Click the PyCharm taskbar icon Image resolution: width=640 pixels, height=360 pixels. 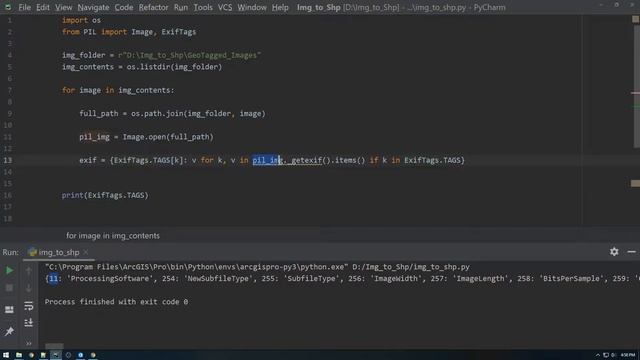click(x=56, y=355)
